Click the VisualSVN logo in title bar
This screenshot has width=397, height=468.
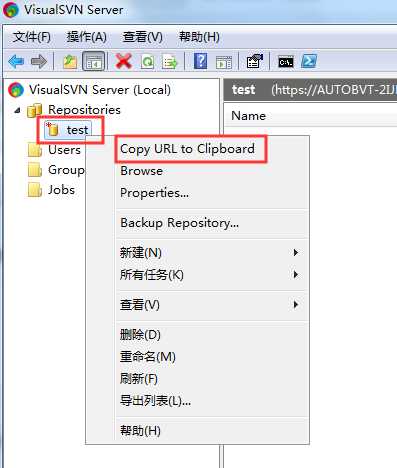pos(11,9)
